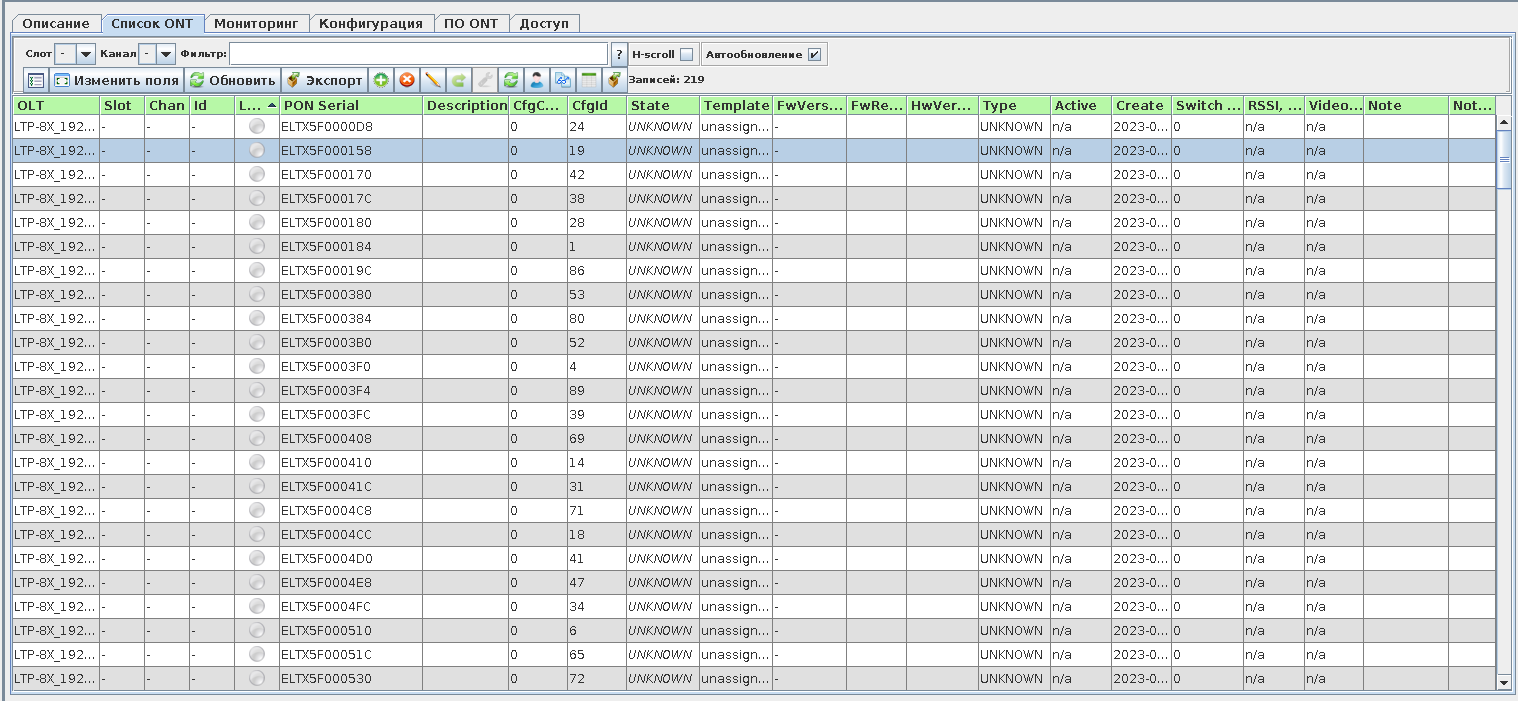The width and height of the screenshot is (1518, 701).
Task: Toggle the Автообновление checkbox
Action: tap(814, 54)
